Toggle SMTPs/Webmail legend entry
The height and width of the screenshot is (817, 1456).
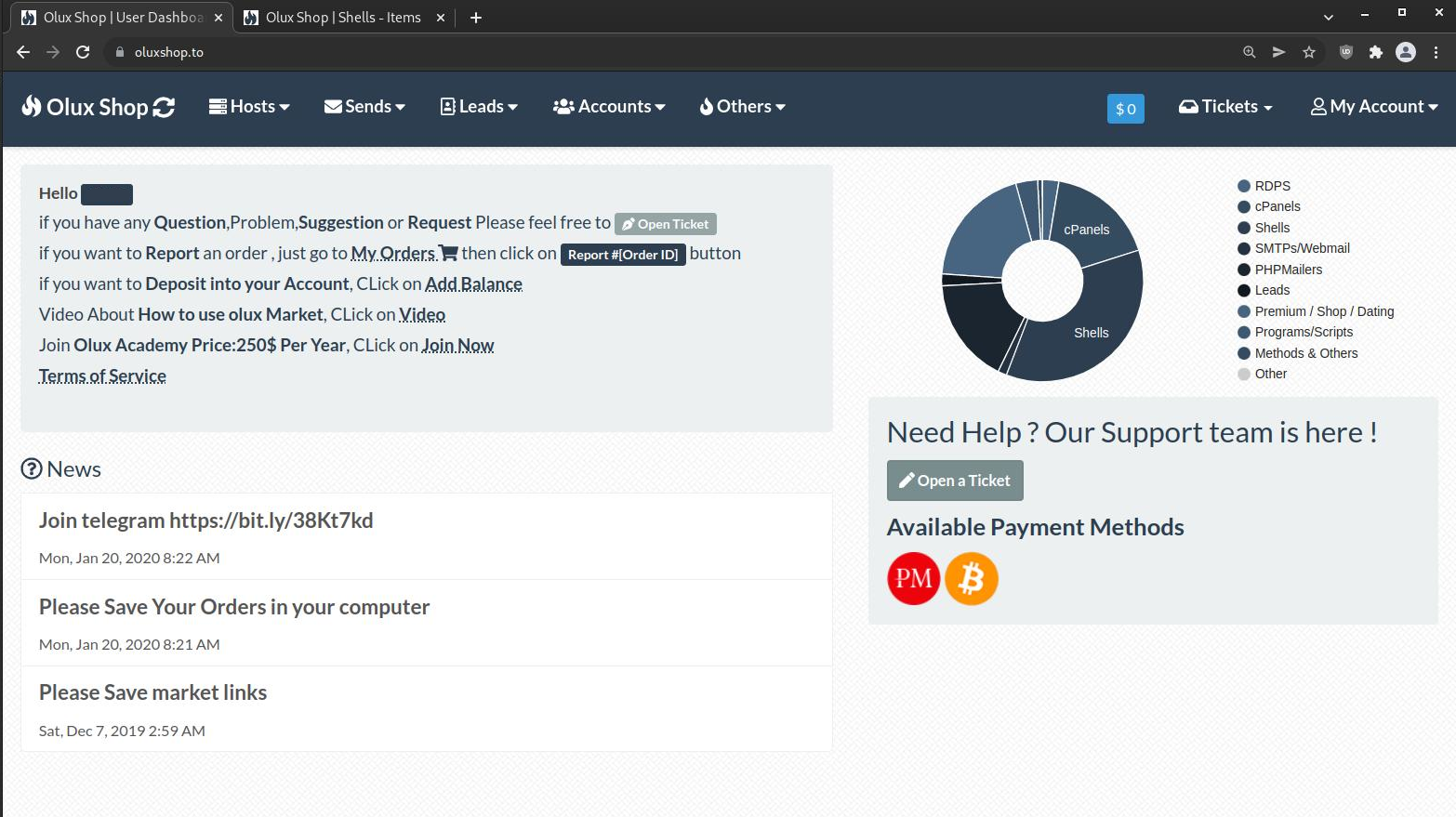1293,248
